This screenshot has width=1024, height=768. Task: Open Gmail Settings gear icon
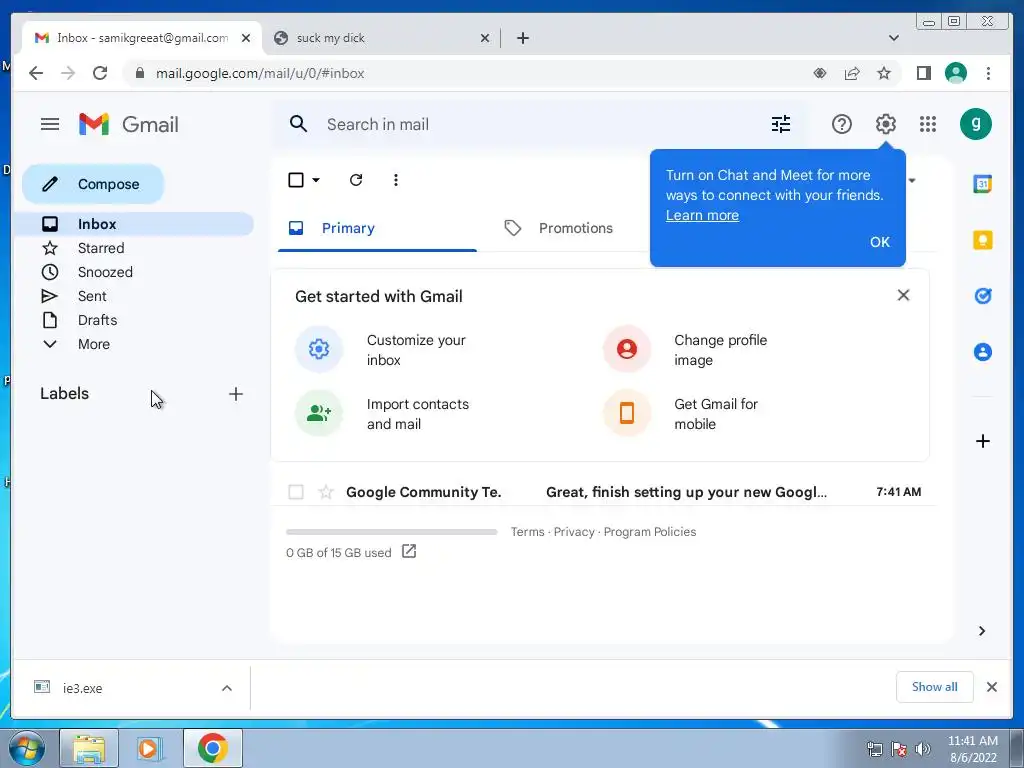pyautogui.click(x=886, y=124)
